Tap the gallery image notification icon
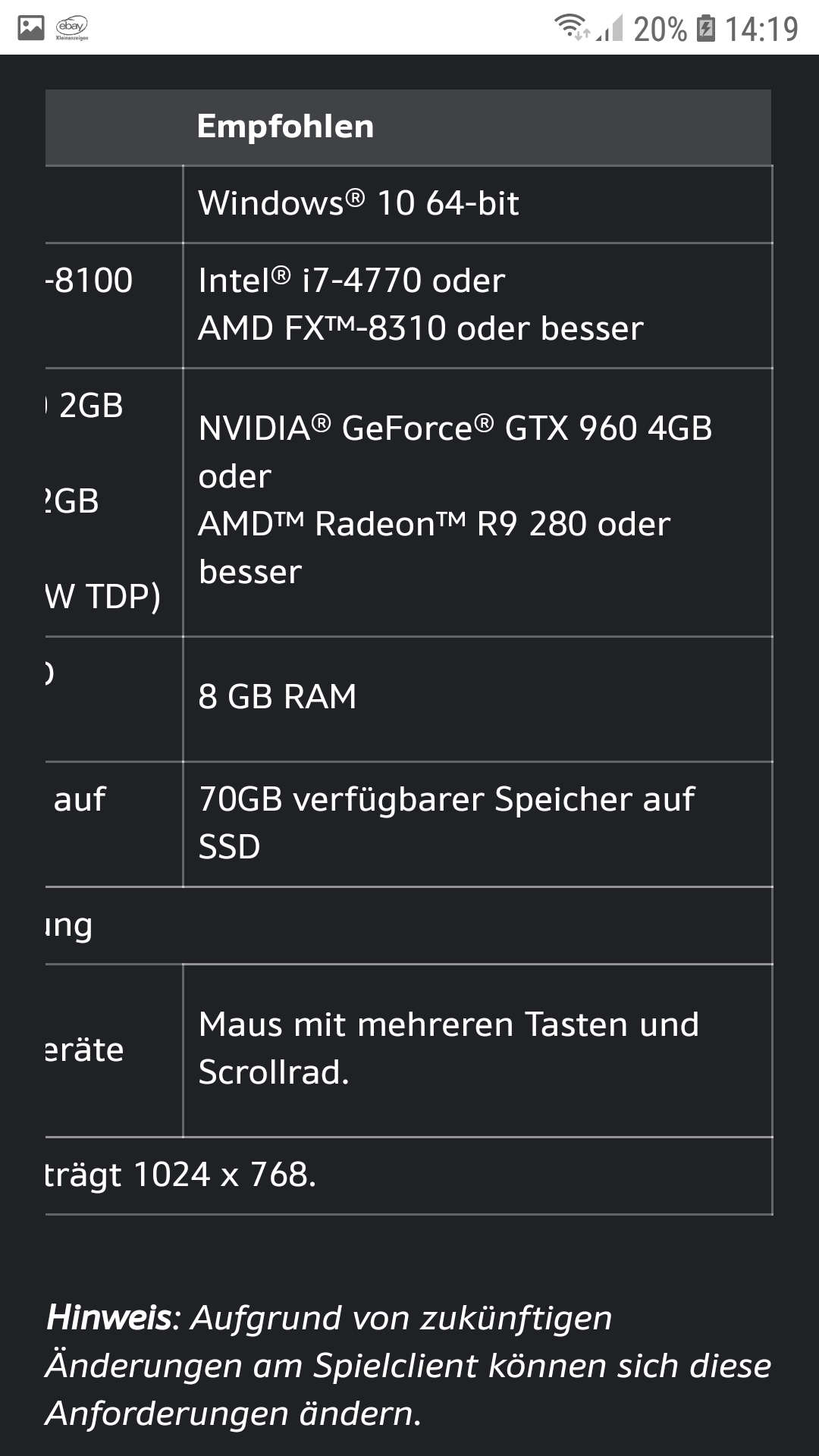The width and height of the screenshot is (819, 1456). tap(31, 28)
